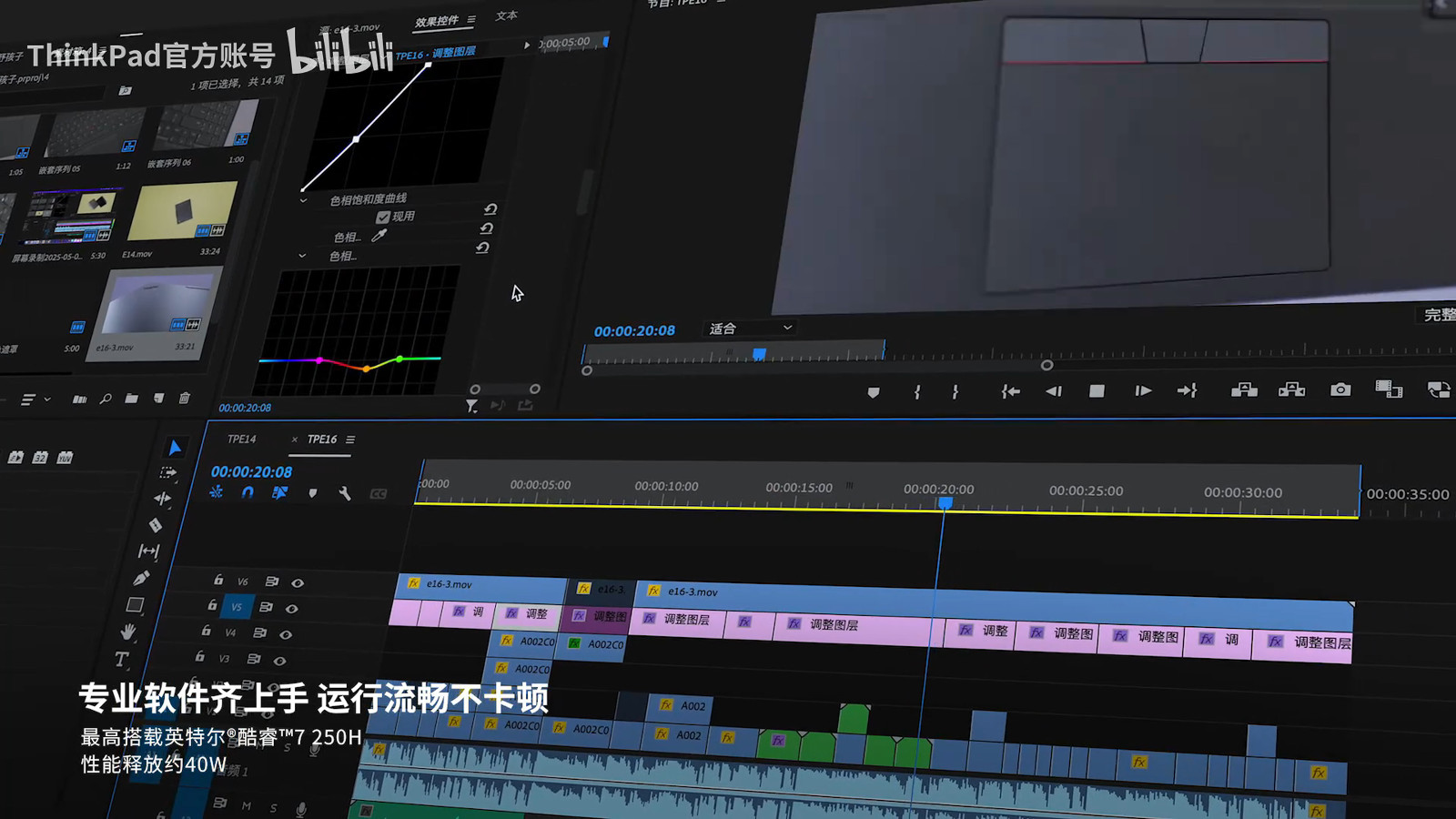Reset the hue eyedropper parameter
Image resolution: width=1456 pixels, height=819 pixels.
pos(486,228)
